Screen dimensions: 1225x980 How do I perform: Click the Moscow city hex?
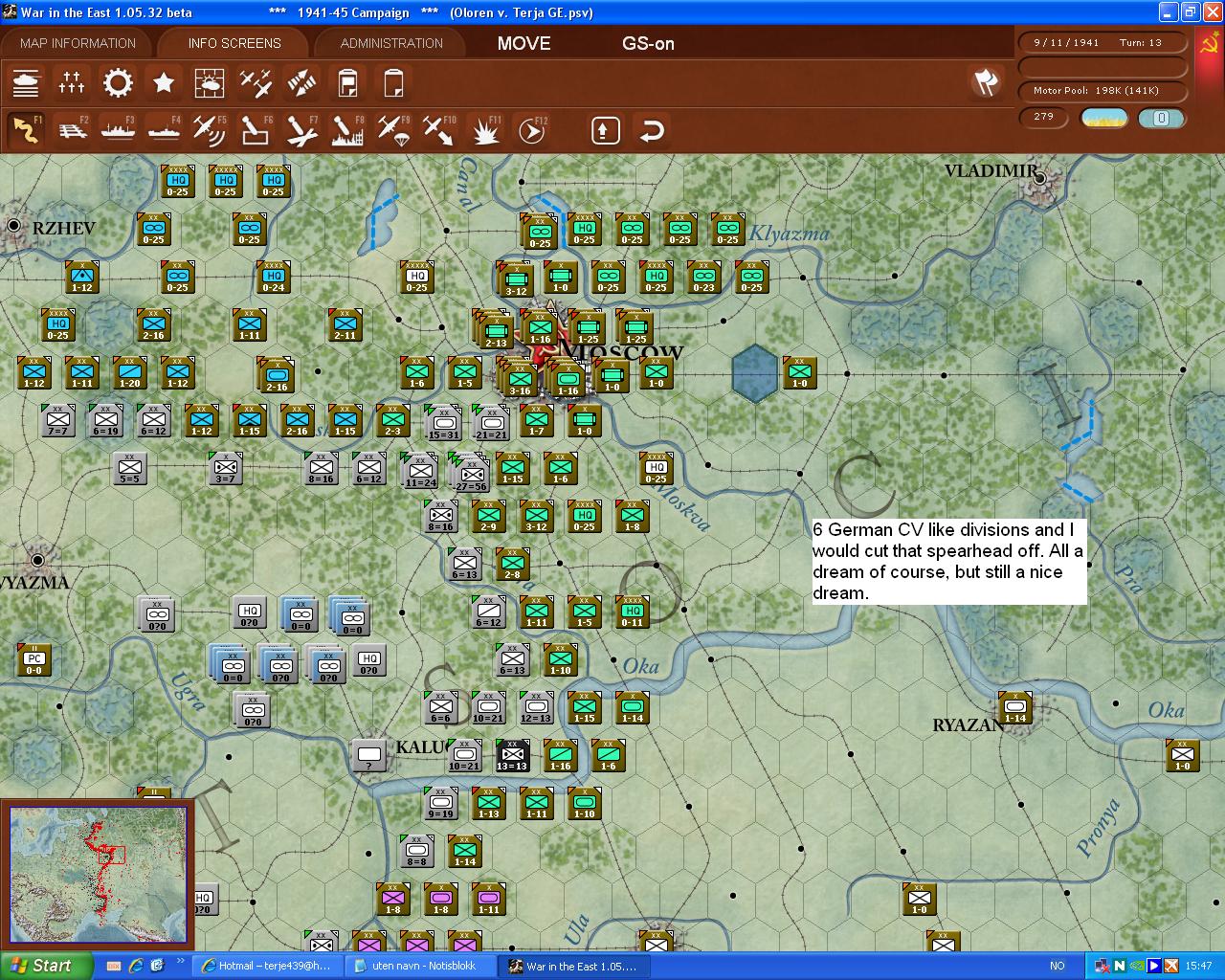[x=546, y=354]
